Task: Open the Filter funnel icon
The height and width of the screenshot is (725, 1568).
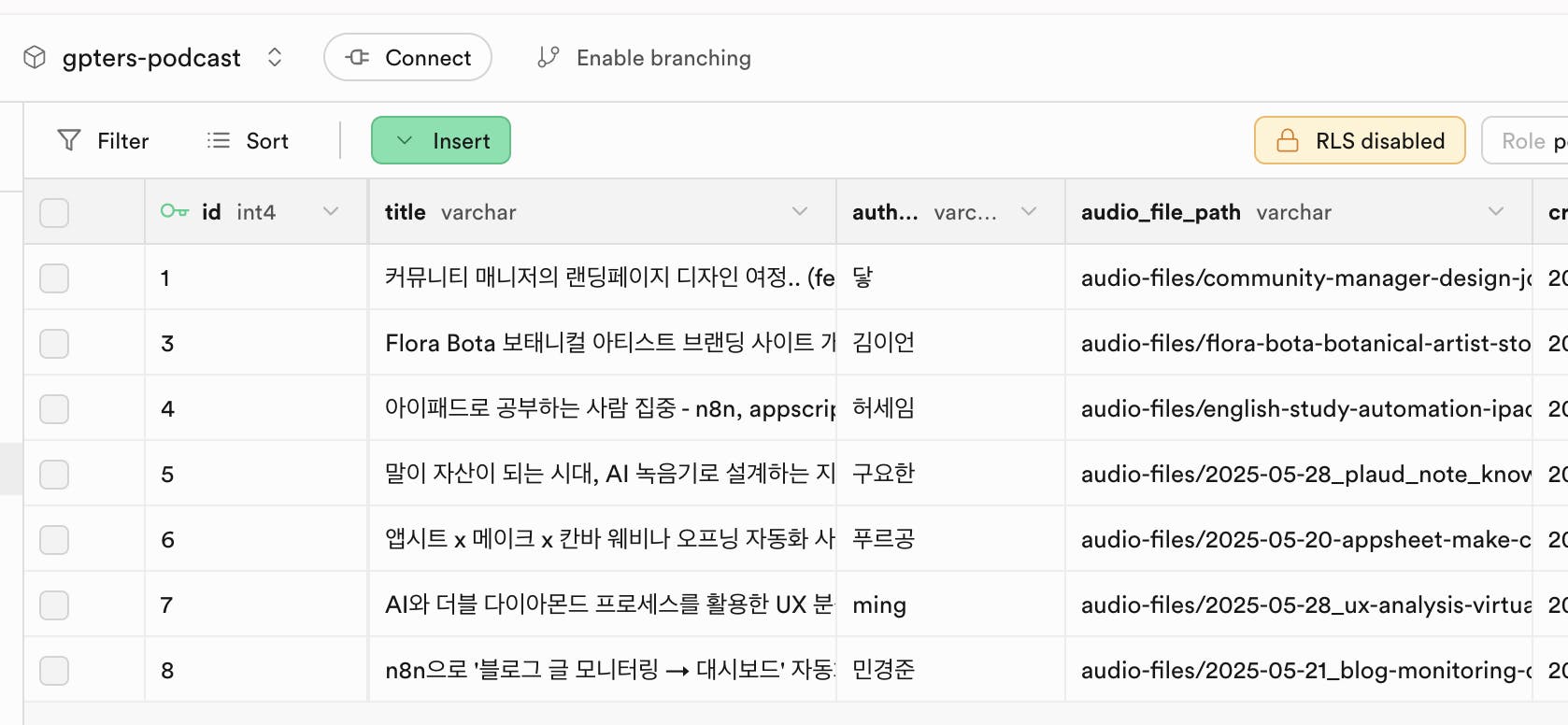Action: pos(69,141)
